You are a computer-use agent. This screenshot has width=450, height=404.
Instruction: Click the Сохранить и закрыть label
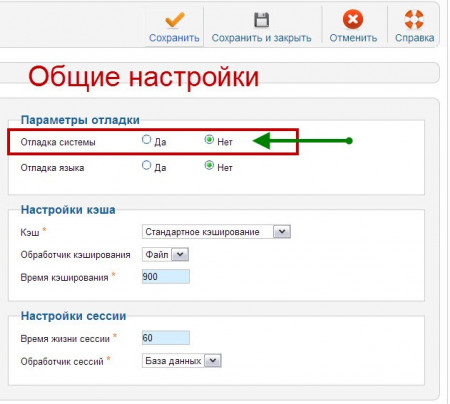tap(261, 38)
